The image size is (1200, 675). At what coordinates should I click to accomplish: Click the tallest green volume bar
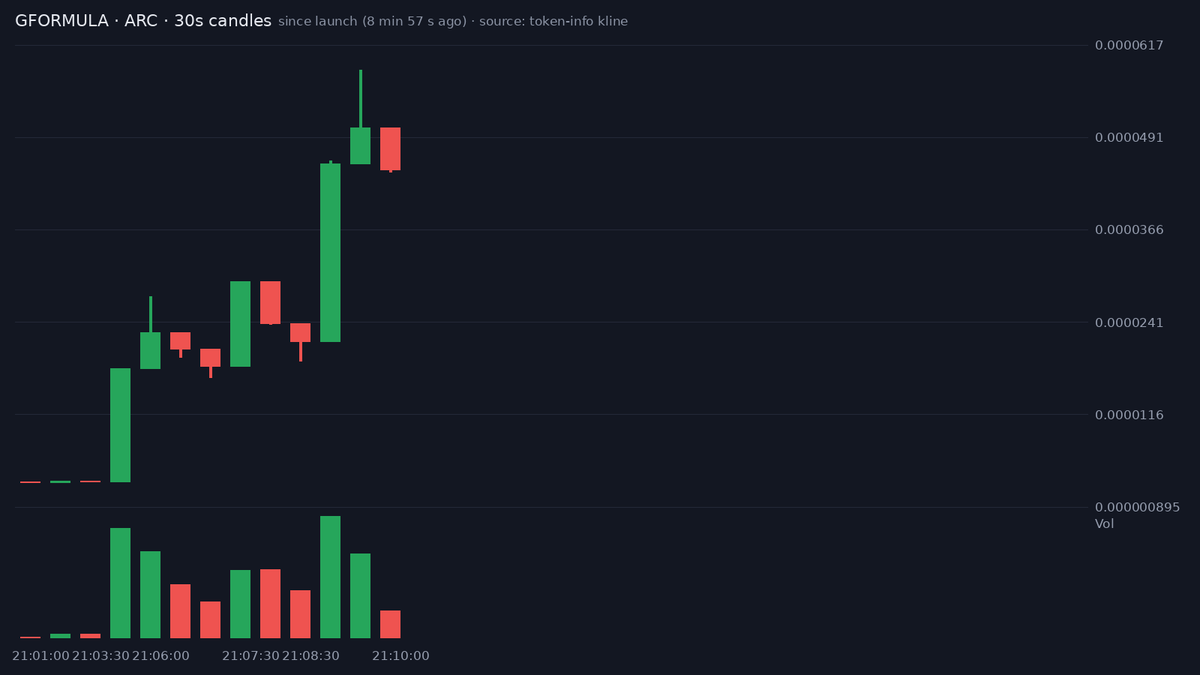point(330,577)
